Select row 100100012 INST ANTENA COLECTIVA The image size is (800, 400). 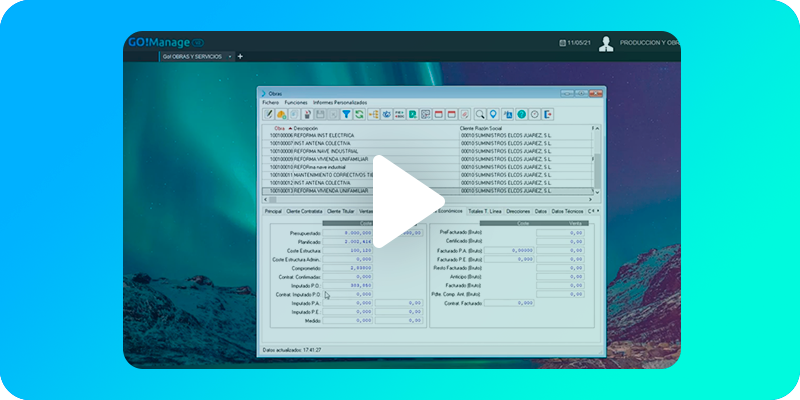[427, 183]
